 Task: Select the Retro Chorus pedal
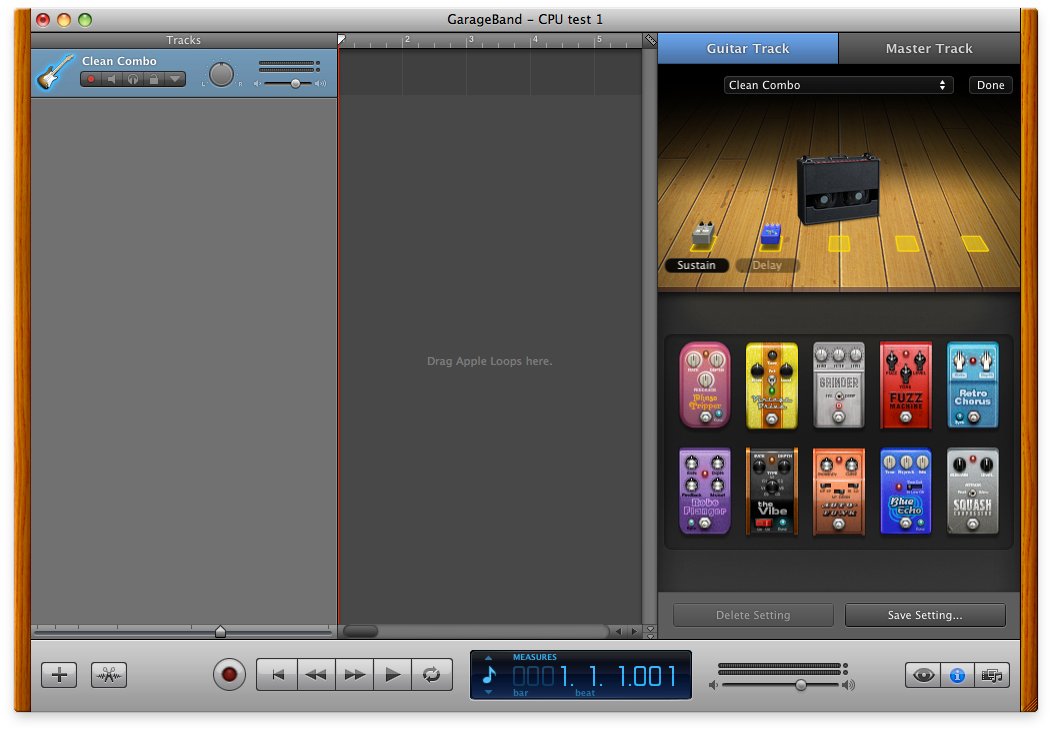click(x=973, y=385)
